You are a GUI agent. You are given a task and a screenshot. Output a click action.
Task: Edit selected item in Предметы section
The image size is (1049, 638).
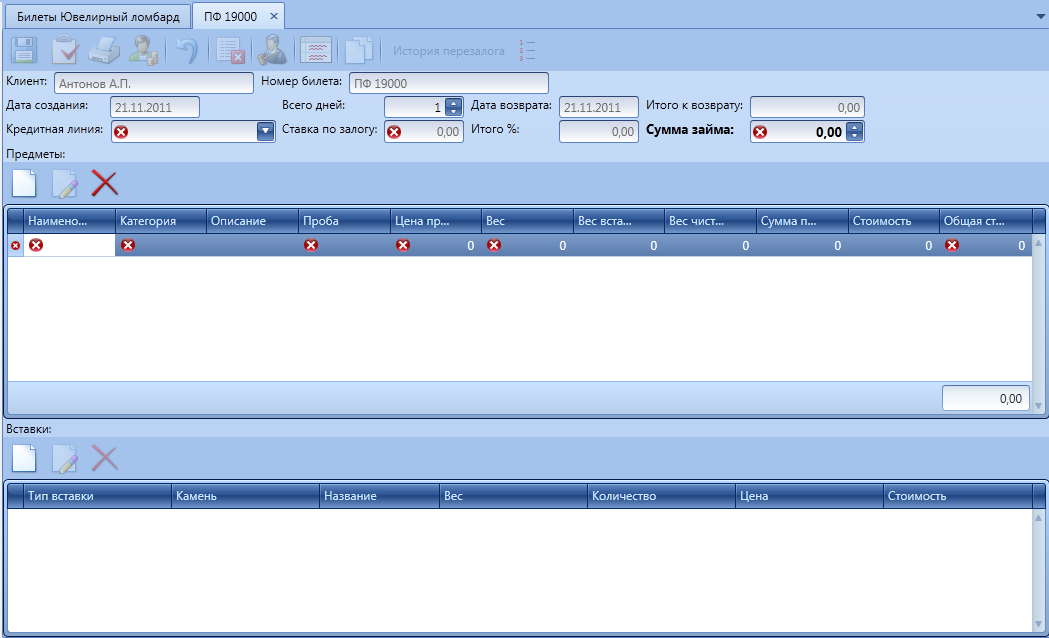tap(65, 182)
